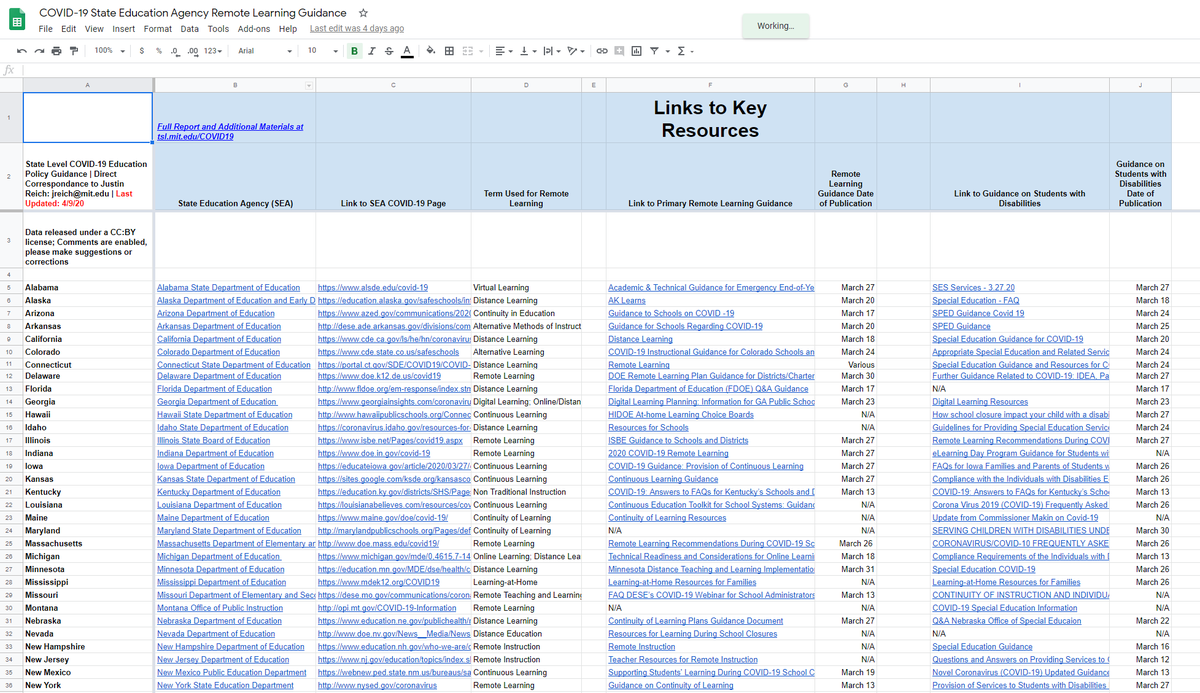Image resolution: width=1200 pixels, height=693 pixels.
Task: Select column B header
Action: coord(235,85)
